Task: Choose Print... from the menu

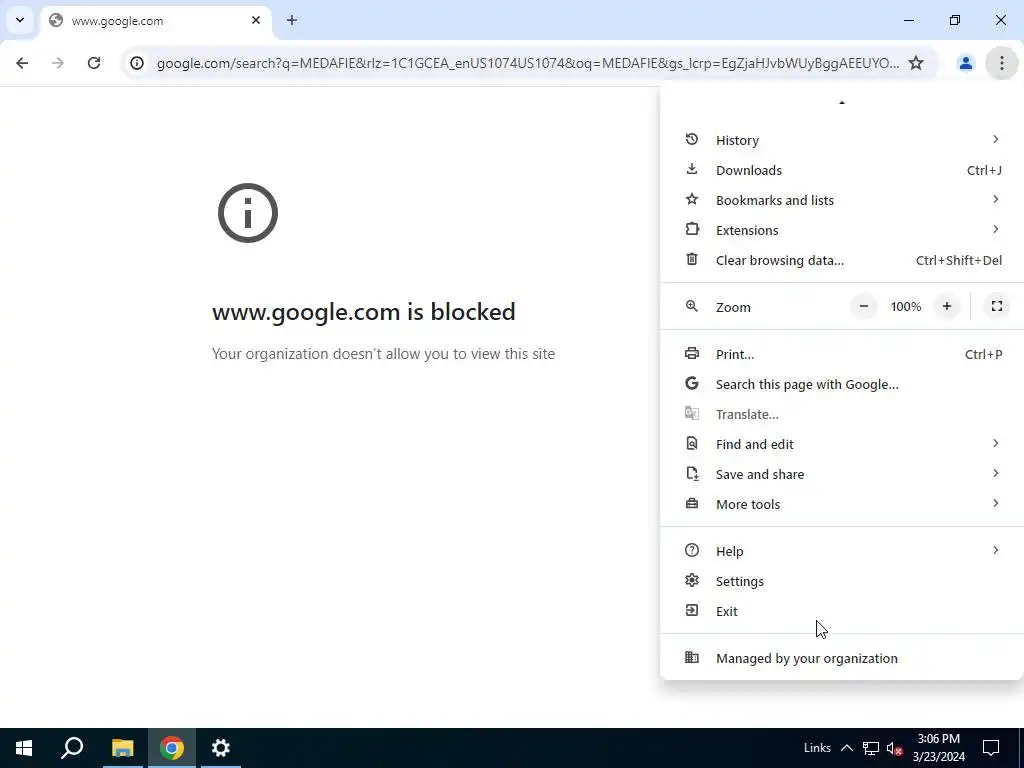Action: [842, 354]
